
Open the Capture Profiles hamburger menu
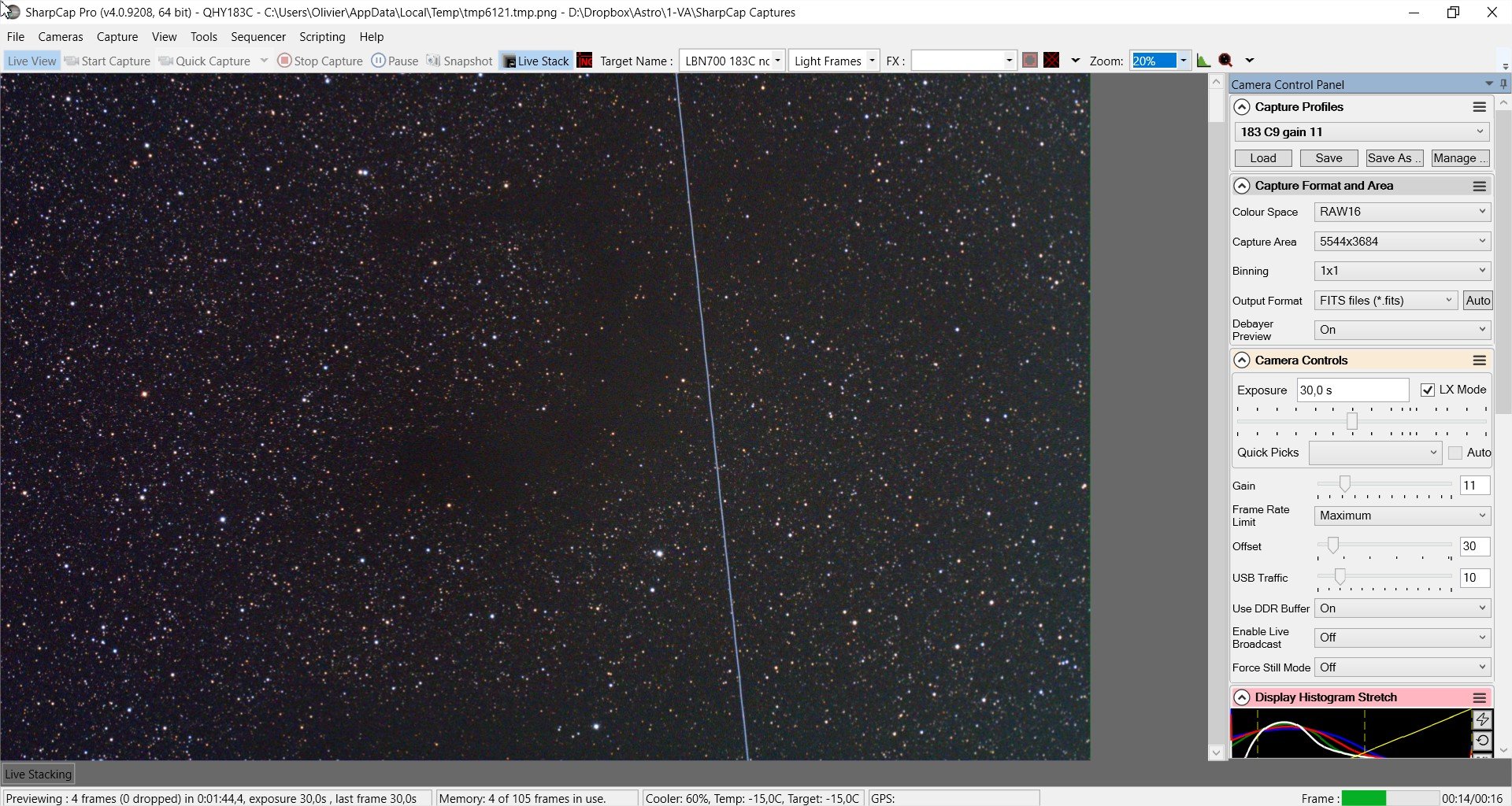[1480, 107]
